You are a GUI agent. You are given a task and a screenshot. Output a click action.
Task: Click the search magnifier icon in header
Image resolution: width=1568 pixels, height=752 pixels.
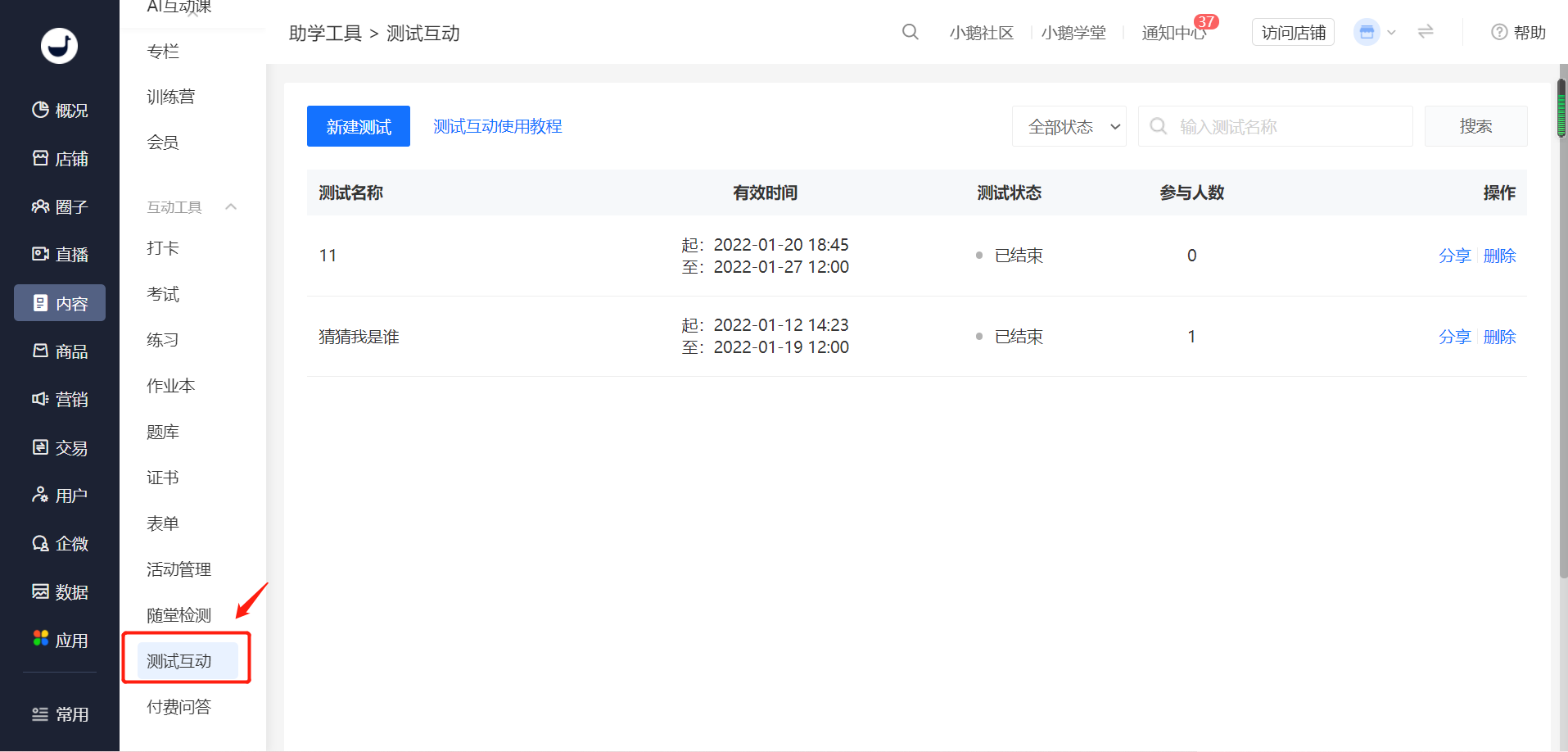coord(910,32)
